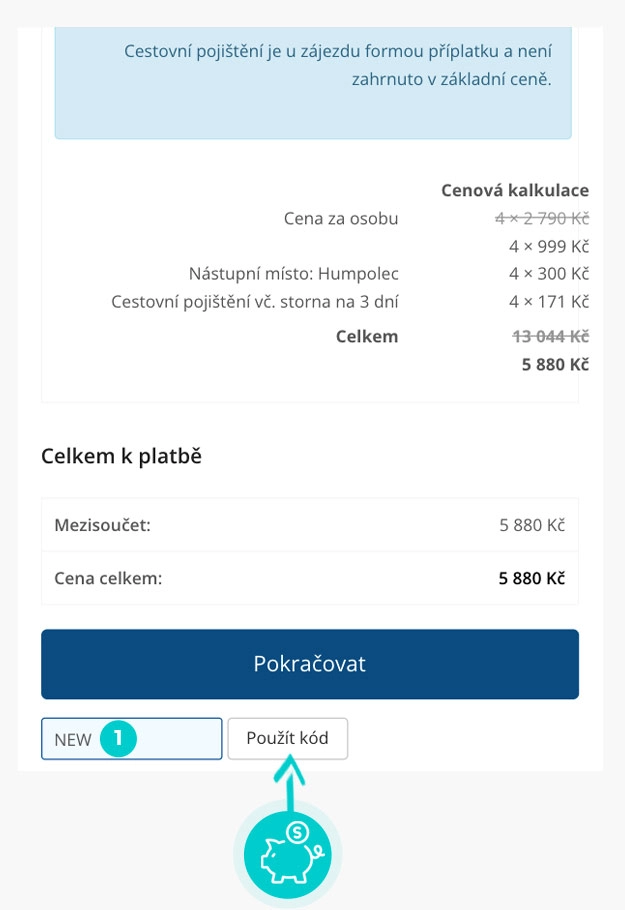Image resolution: width=625 pixels, height=910 pixels.
Task: Click the crossed-out 4 × 2 790 Kč price
Action: [541, 218]
